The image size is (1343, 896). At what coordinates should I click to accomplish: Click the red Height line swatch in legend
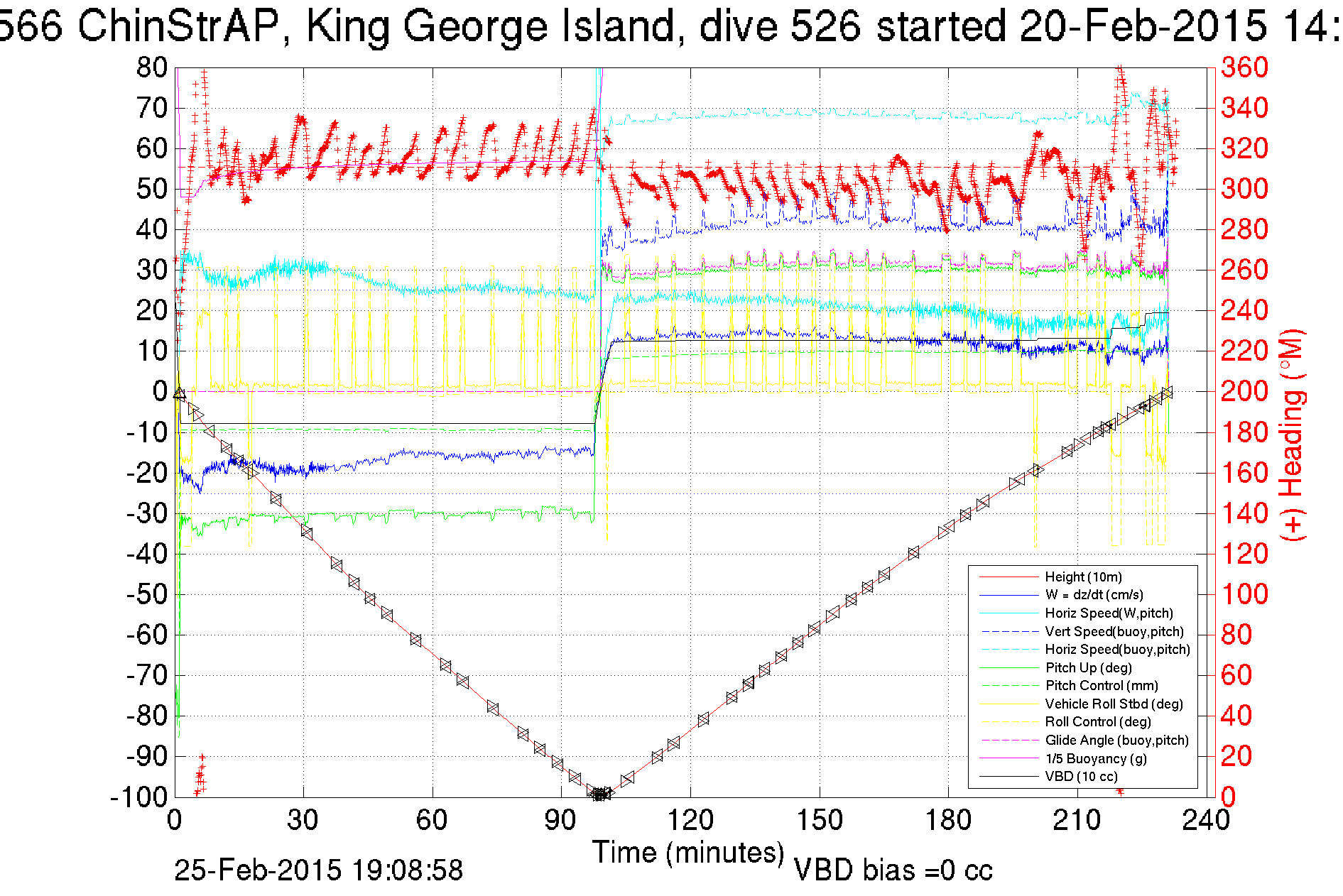click(x=1008, y=577)
